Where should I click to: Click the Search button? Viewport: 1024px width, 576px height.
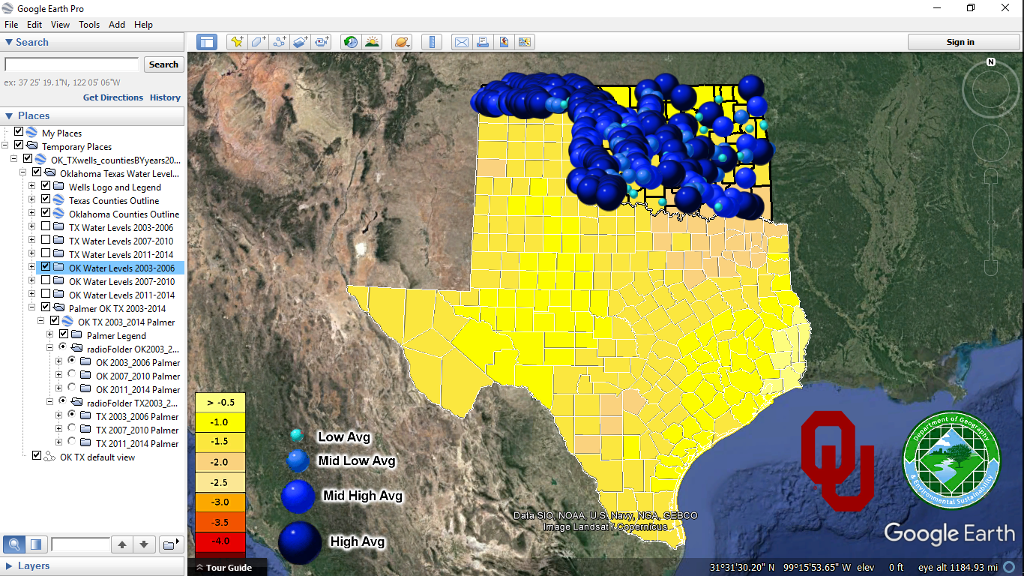pos(163,65)
